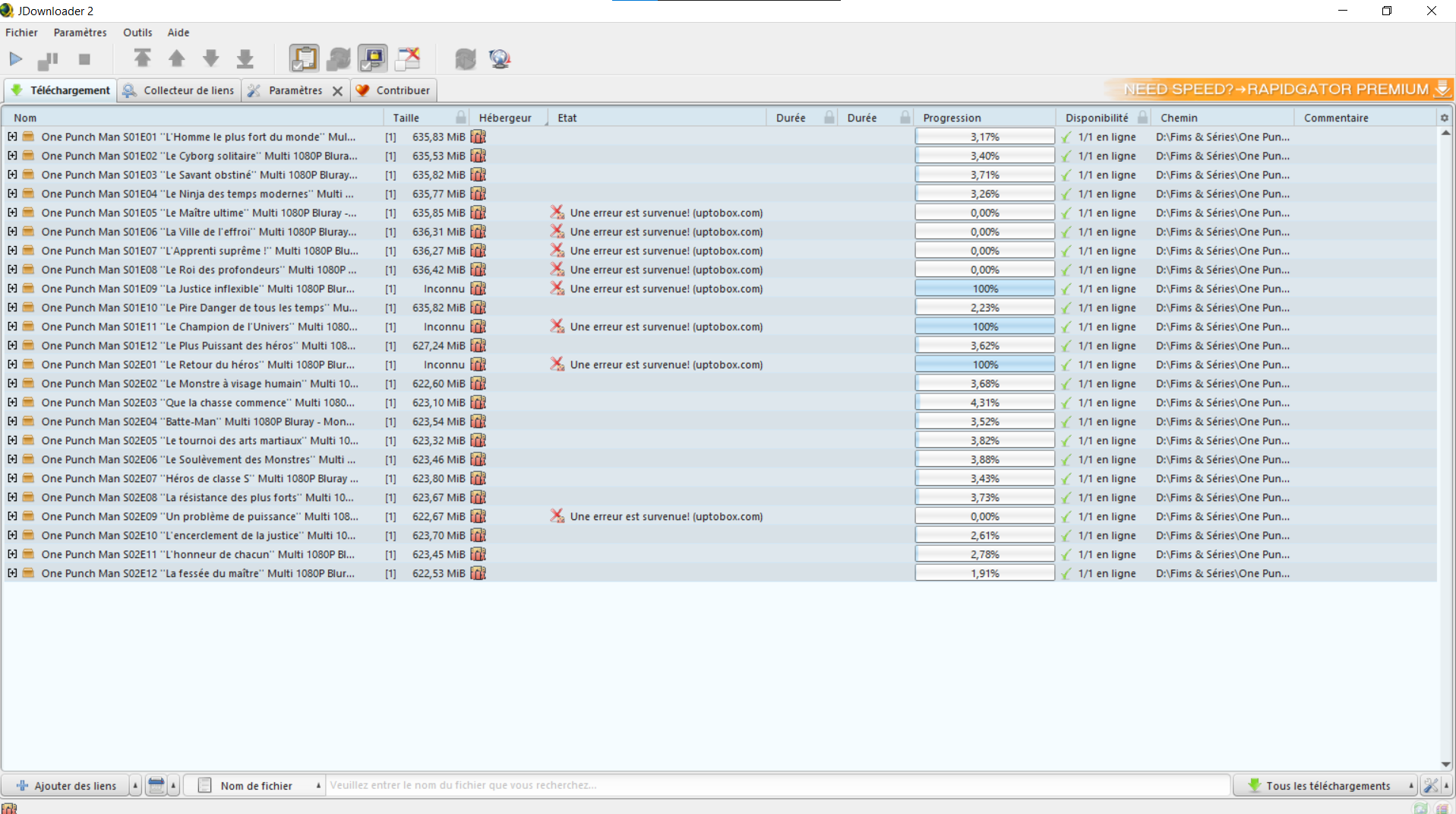Click progress bar showing 4,31%

tap(985, 402)
